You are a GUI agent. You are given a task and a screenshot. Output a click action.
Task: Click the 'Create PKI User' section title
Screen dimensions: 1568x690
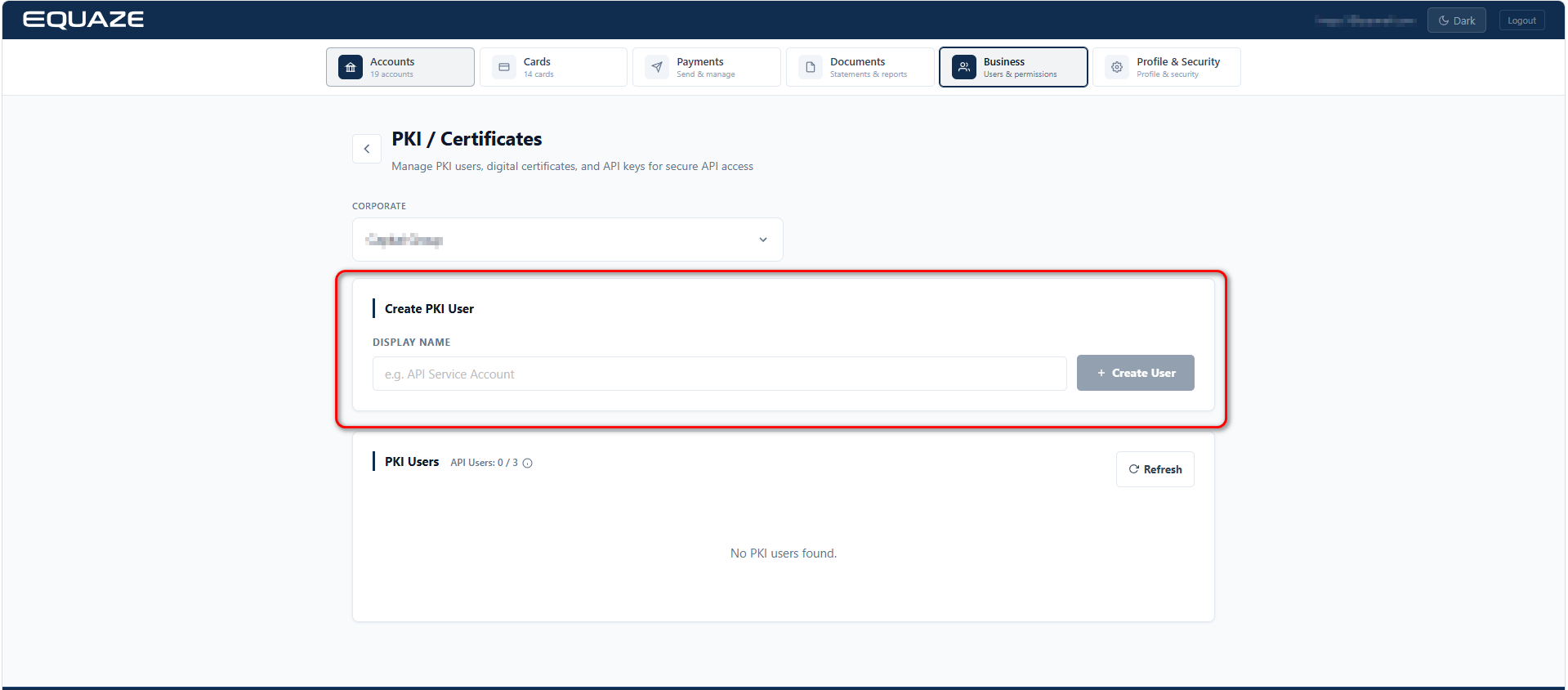point(429,309)
